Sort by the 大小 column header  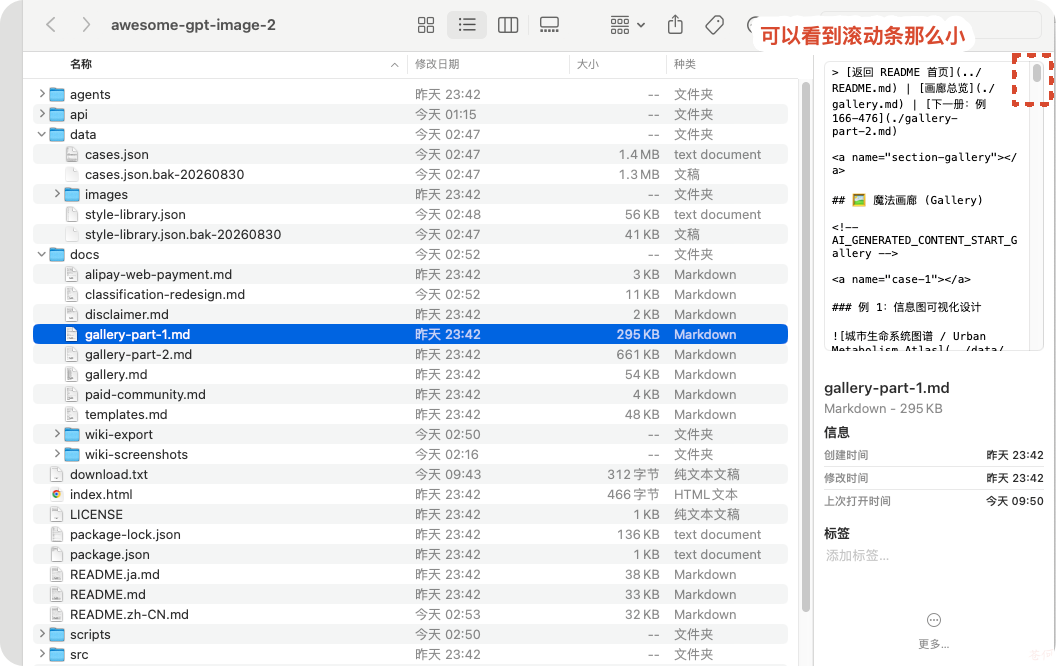pyautogui.click(x=588, y=64)
